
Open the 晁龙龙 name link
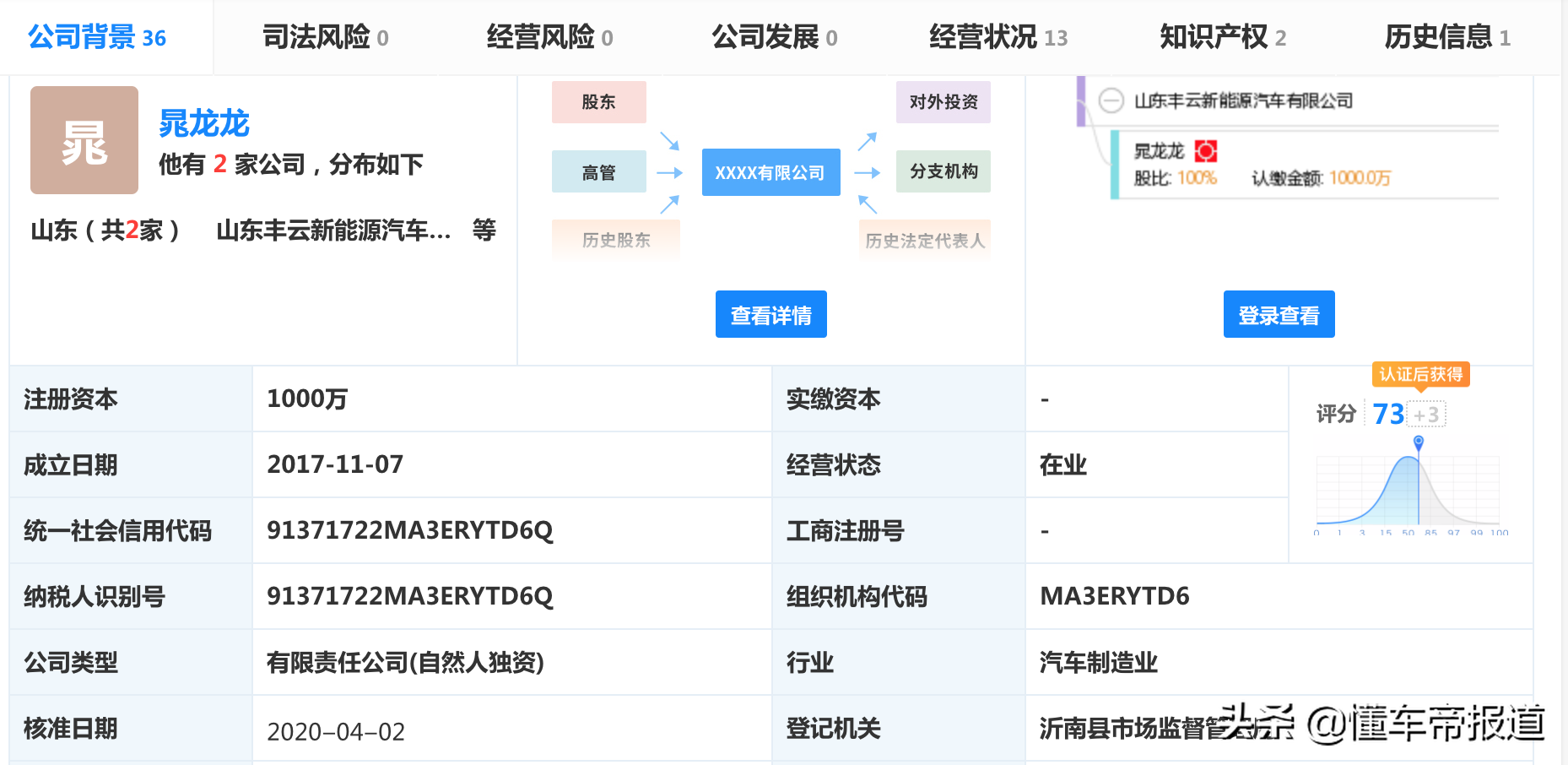coord(204,124)
